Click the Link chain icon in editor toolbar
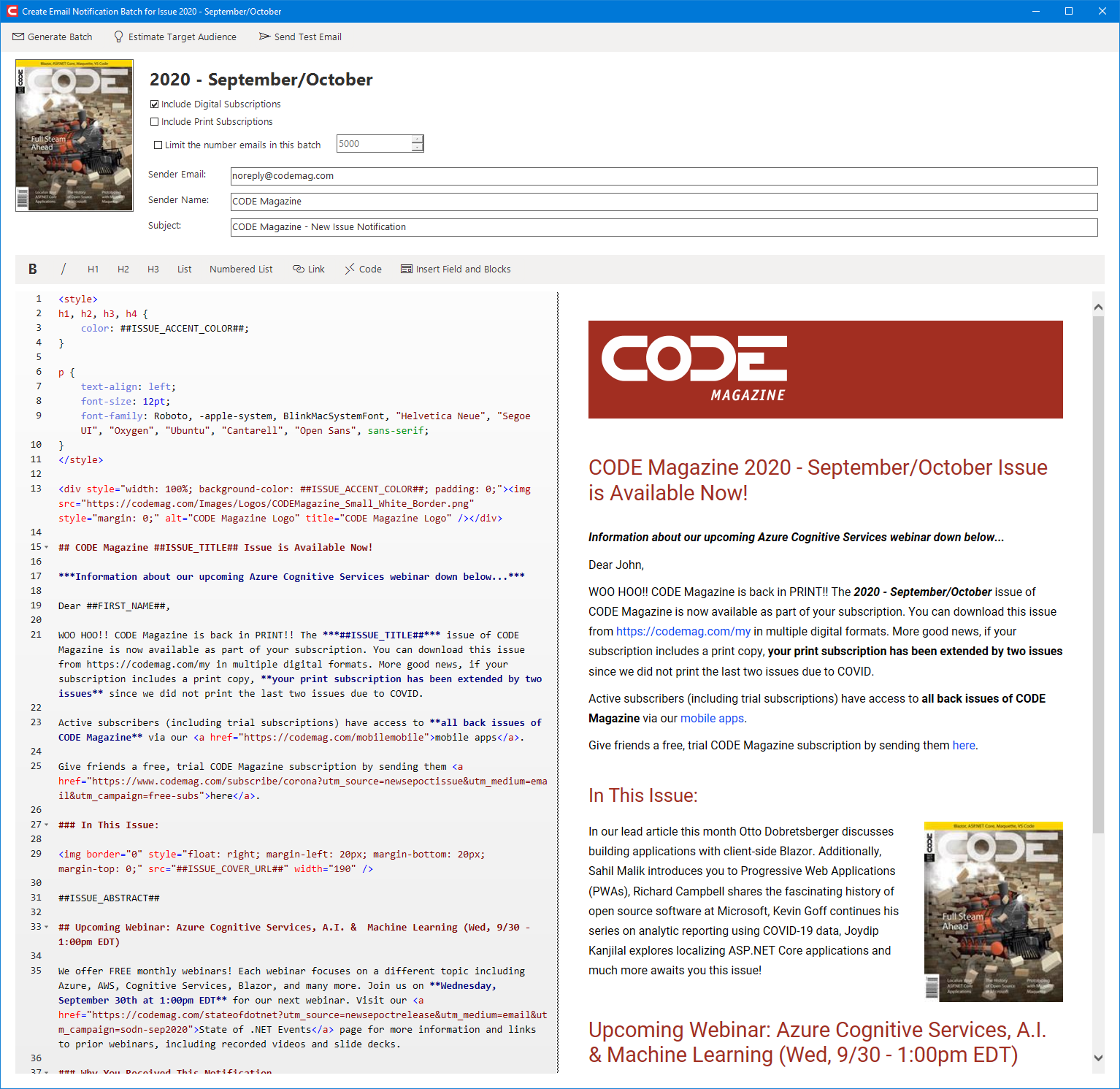The height and width of the screenshot is (1089, 1120). click(298, 269)
